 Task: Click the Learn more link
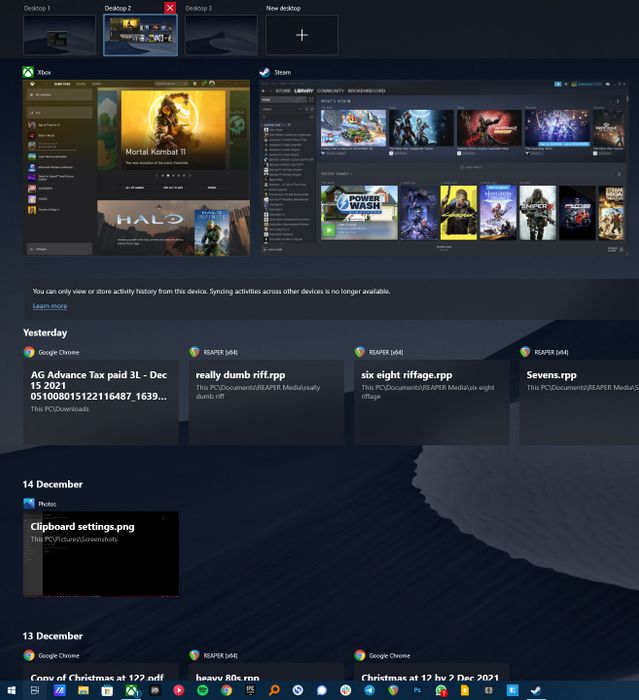(50, 306)
